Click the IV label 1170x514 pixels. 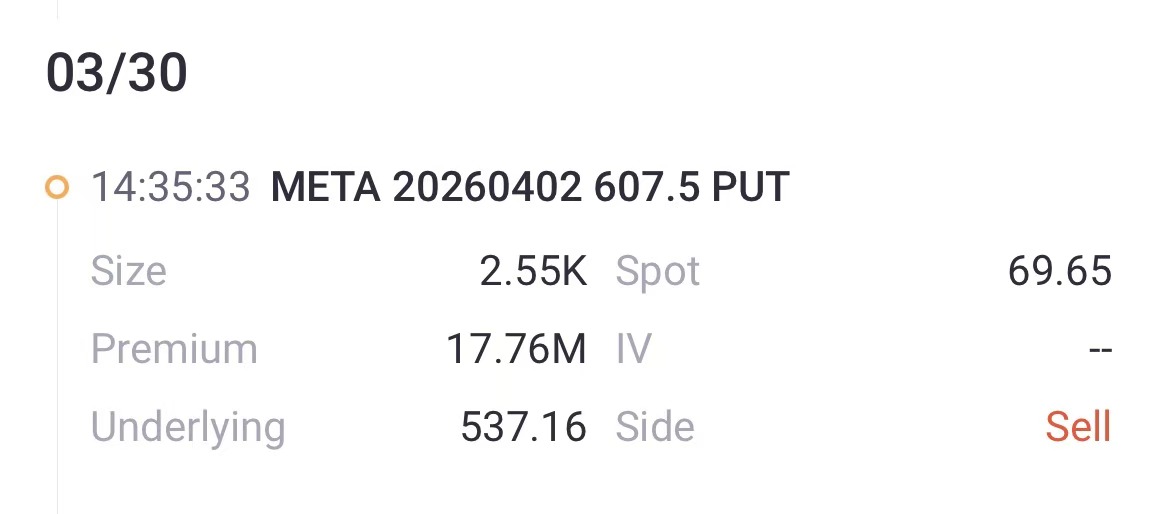coord(634,349)
